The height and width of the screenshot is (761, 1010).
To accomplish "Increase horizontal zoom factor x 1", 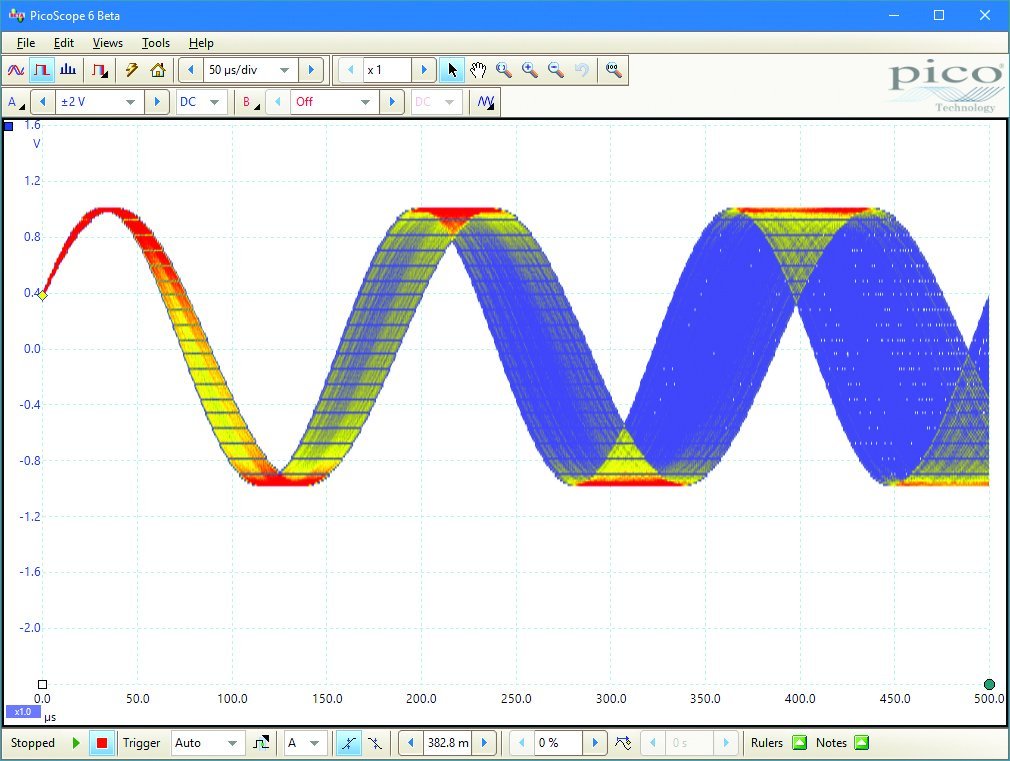I will [424, 70].
